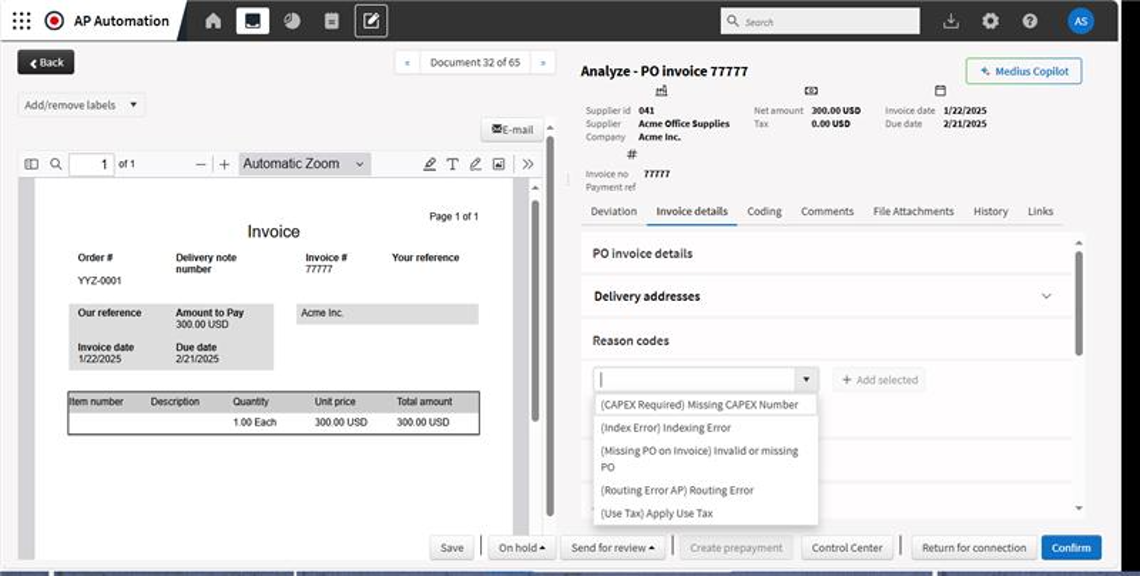This screenshot has height=576, width=1140.
Task: Toggle the PDF viewer sidebar icon
Action: click(31, 164)
